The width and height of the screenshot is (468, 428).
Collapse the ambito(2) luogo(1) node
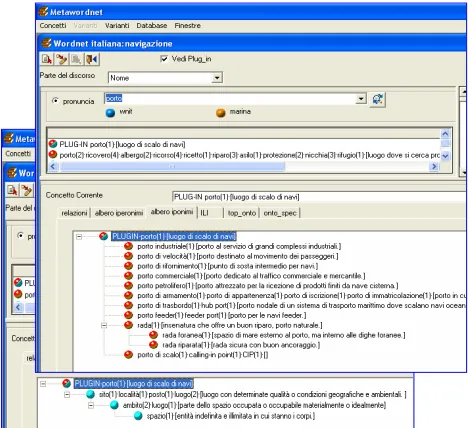(91, 405)
